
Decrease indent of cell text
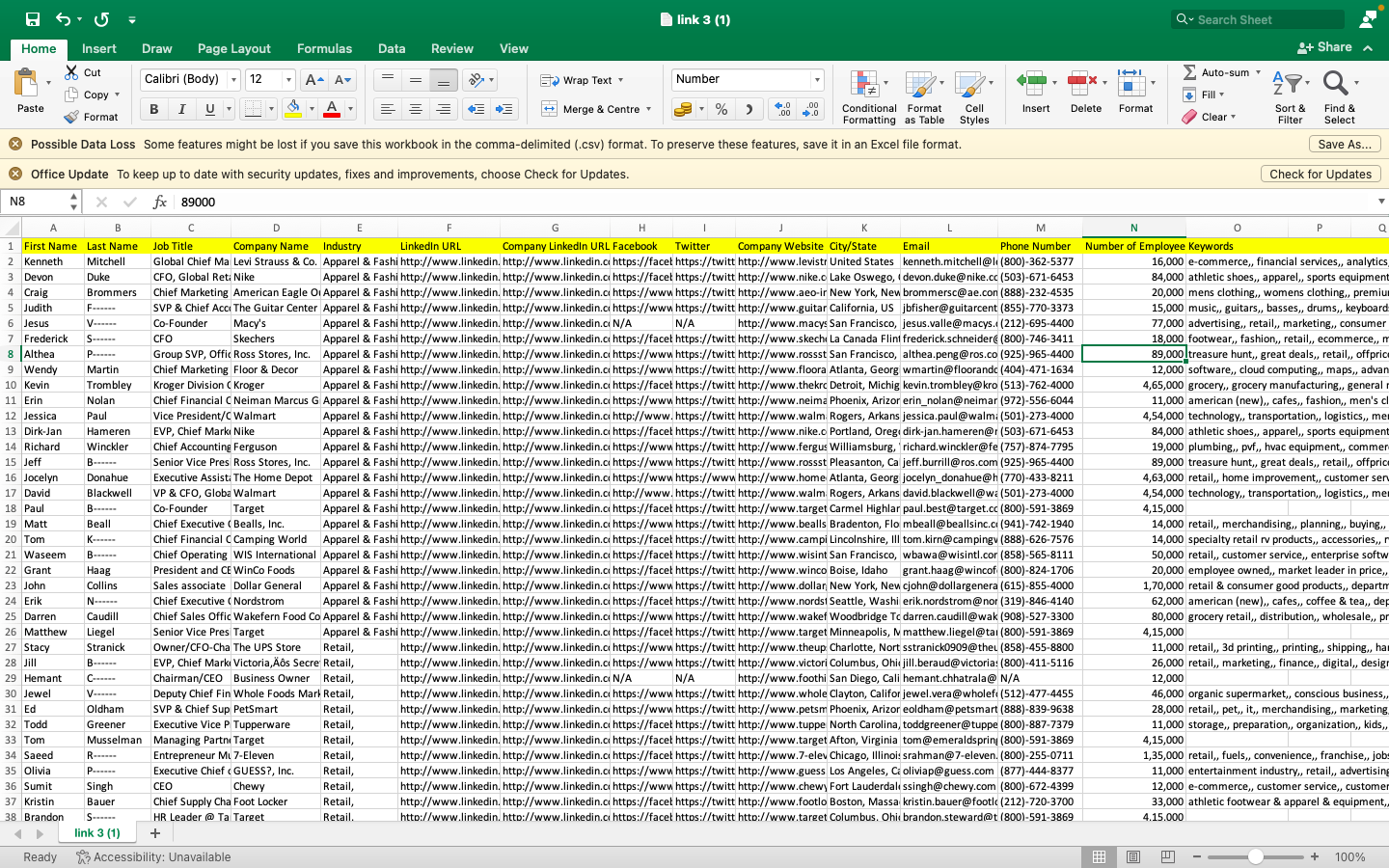coord(476,110)
